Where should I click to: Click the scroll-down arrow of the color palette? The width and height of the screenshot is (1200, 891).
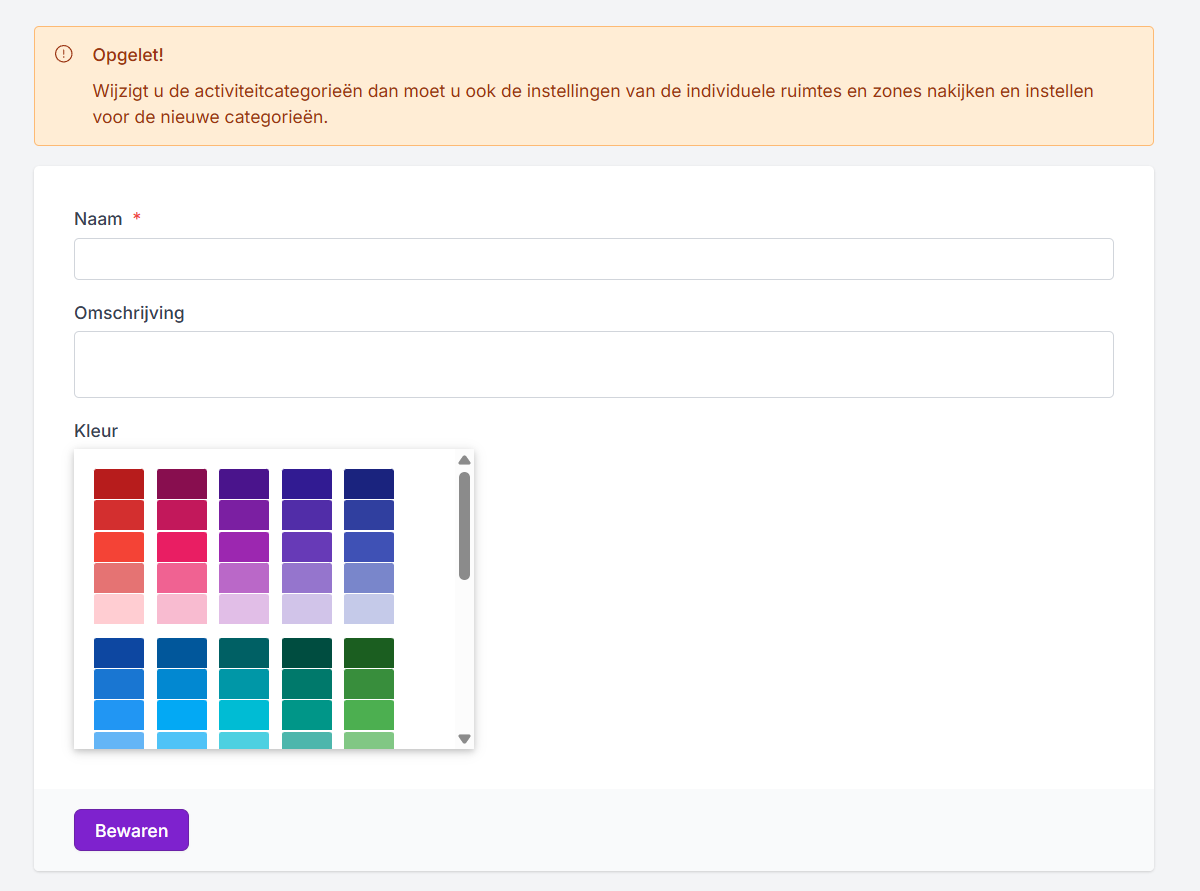(x=464, y=738)
